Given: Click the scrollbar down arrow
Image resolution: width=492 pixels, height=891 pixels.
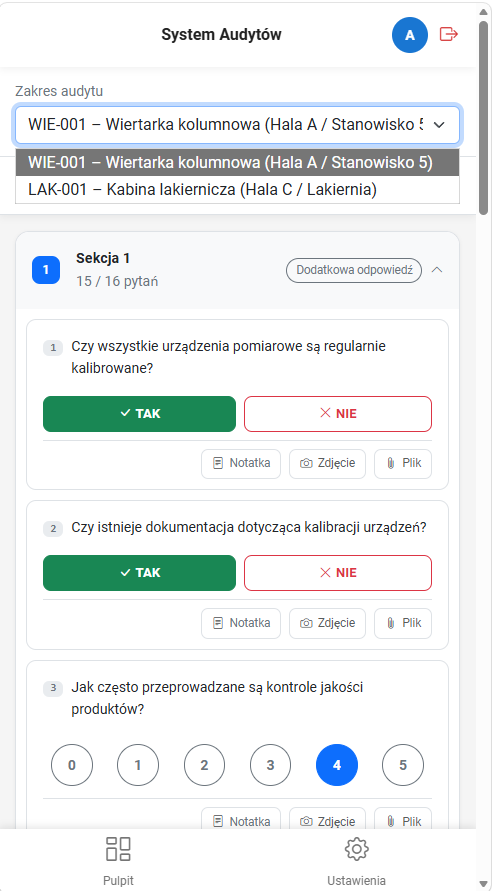Looking at the screenshot, I should tap(483, 883).
